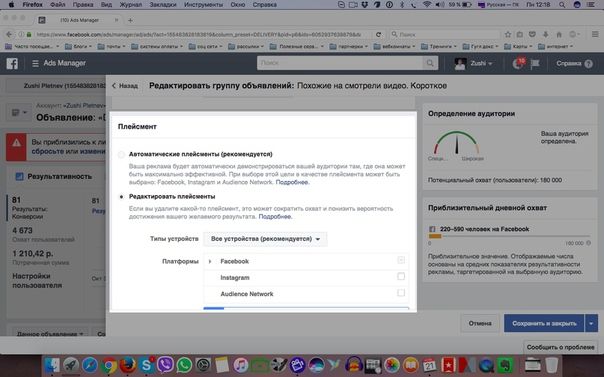Reload the page with the refresh icon
Screen dimensions: 604x377
point(378,35)
